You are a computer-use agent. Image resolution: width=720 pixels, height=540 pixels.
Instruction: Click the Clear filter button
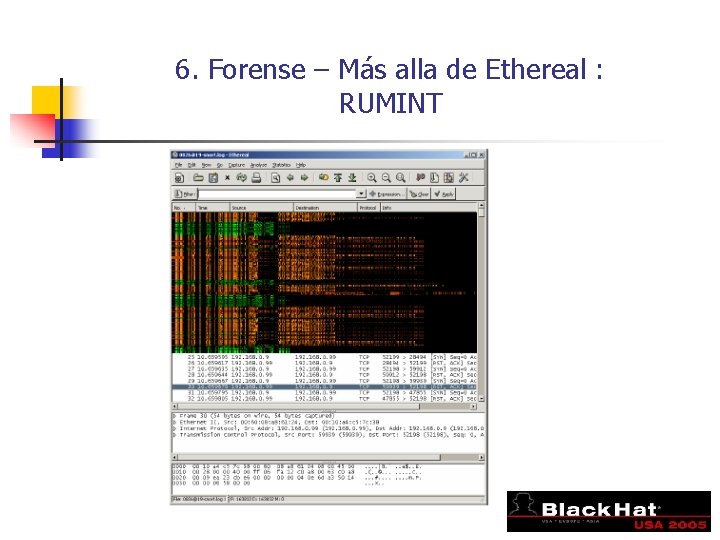(419, 194)
